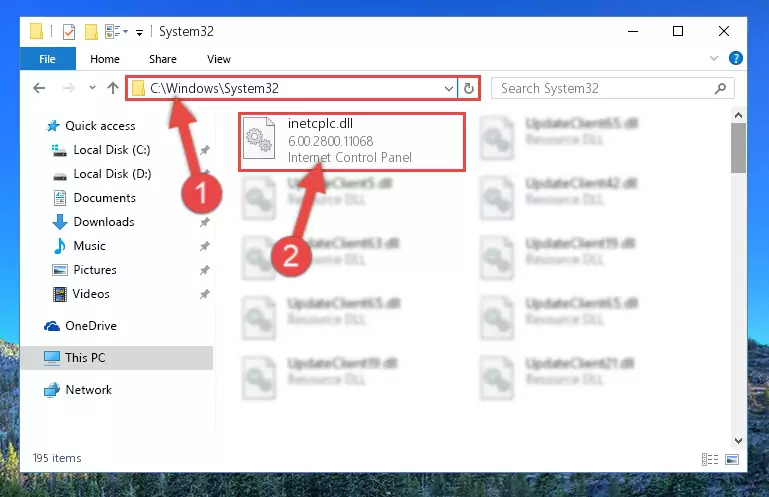The image size is (769, 497).
Task: Minimize the System32 window
Action: coord(633,31)
